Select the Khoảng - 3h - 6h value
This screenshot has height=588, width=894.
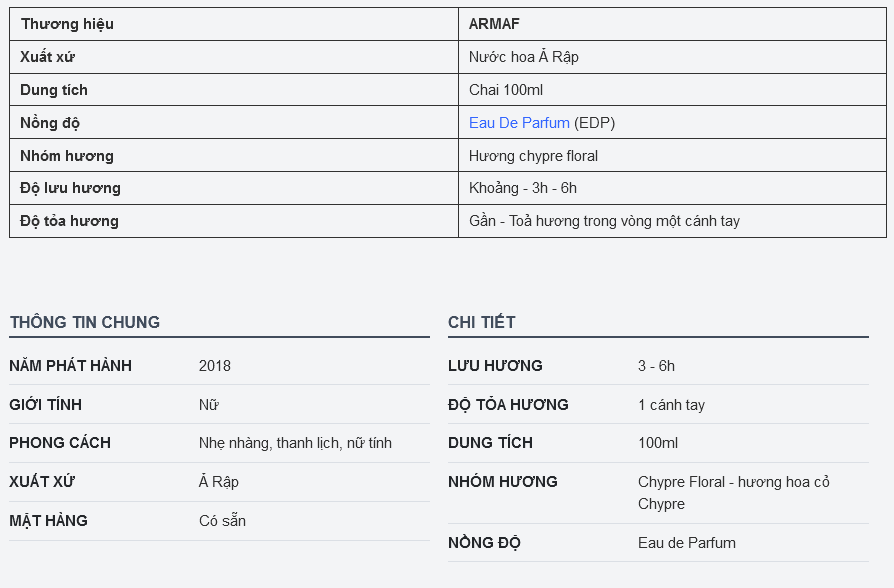[x=523, y=188]
